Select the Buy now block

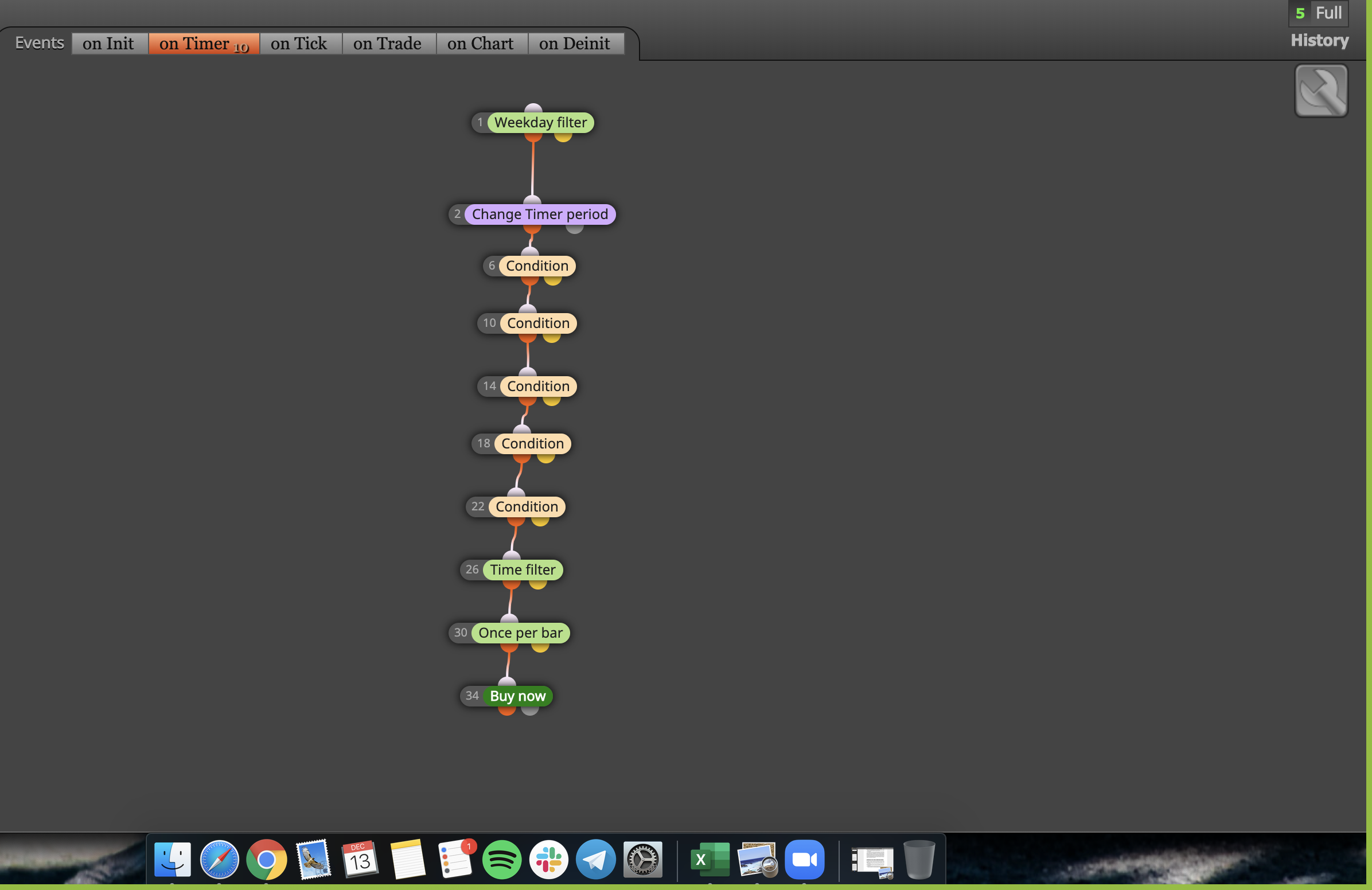[517, 696]
